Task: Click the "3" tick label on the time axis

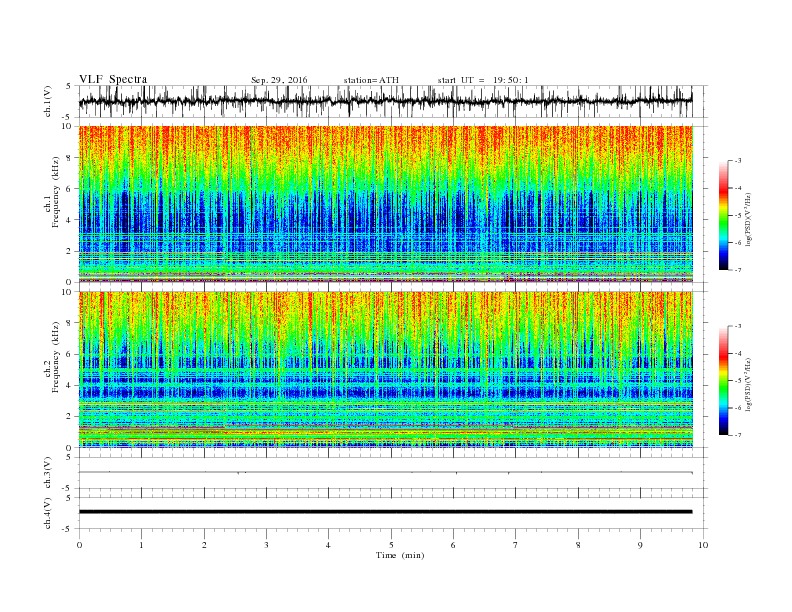Action: tap(266, 545)
